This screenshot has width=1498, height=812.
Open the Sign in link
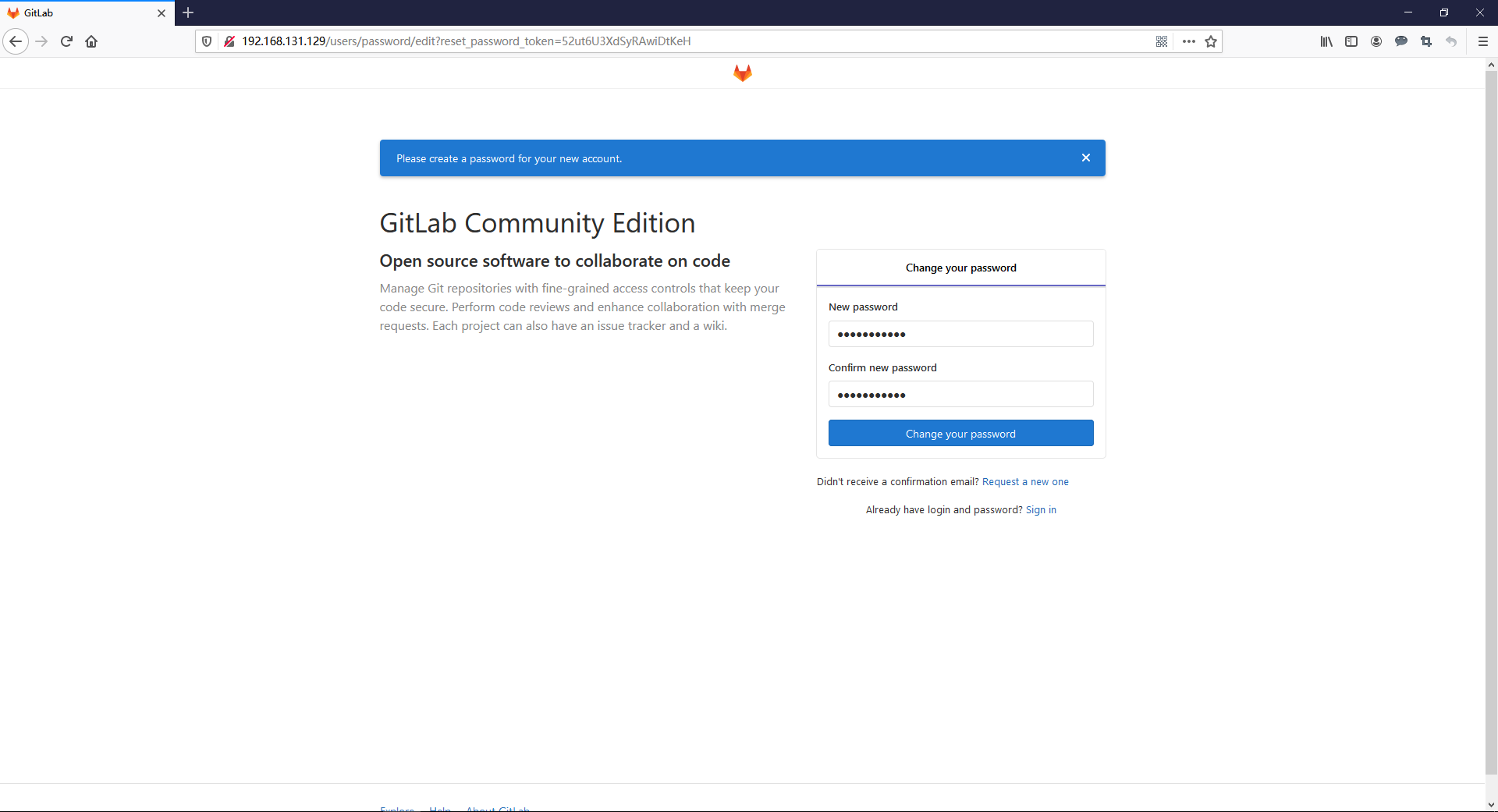click(1041, 510)
